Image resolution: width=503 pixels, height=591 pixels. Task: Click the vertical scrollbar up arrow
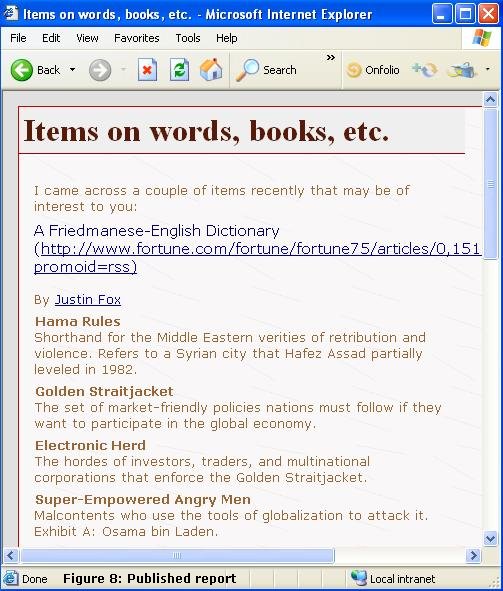(490, 100)
